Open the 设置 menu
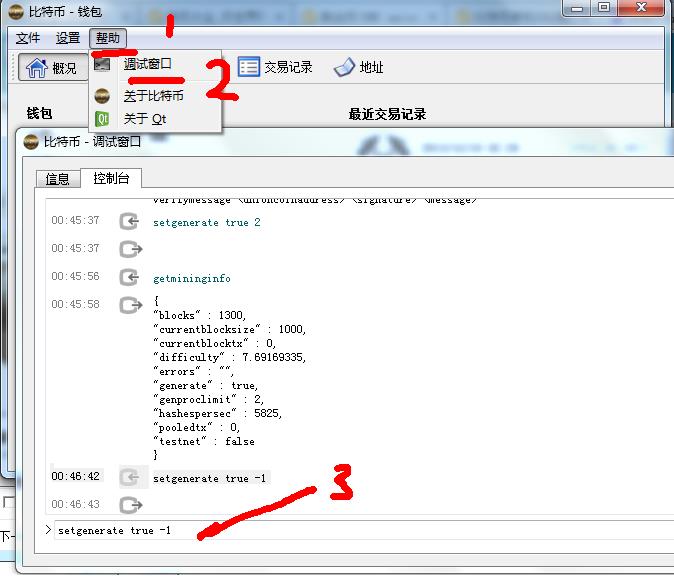674x578 pixels. 67,38
